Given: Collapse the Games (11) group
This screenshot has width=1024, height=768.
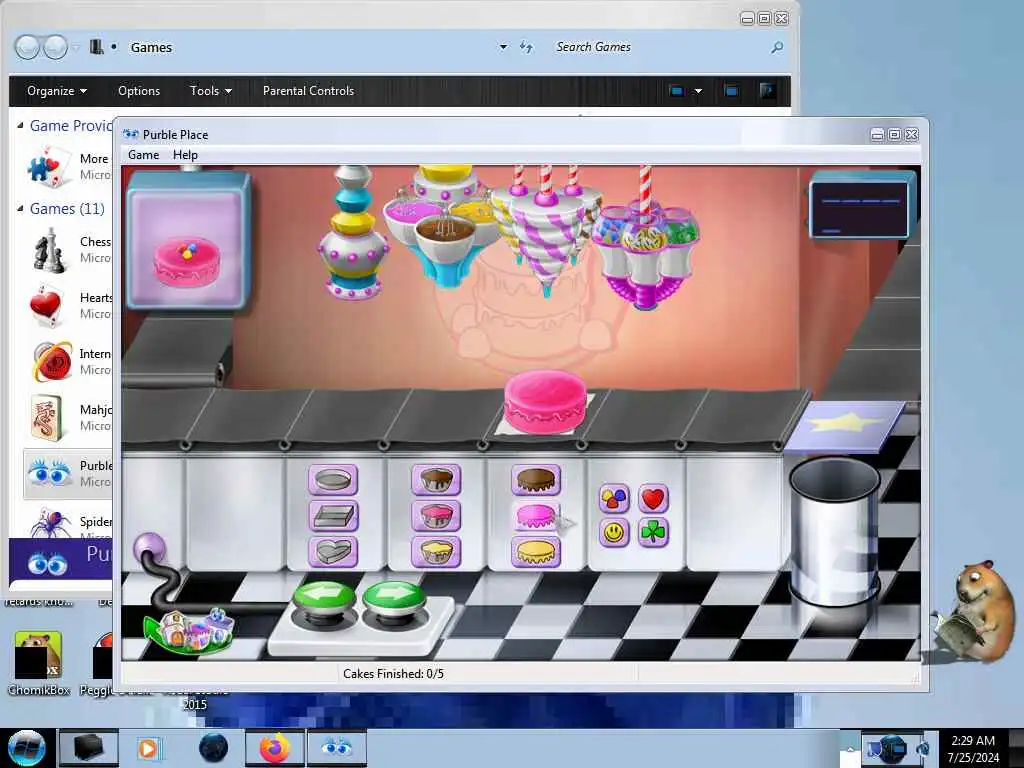Looking at the screenshot, I should click(20, 208).
